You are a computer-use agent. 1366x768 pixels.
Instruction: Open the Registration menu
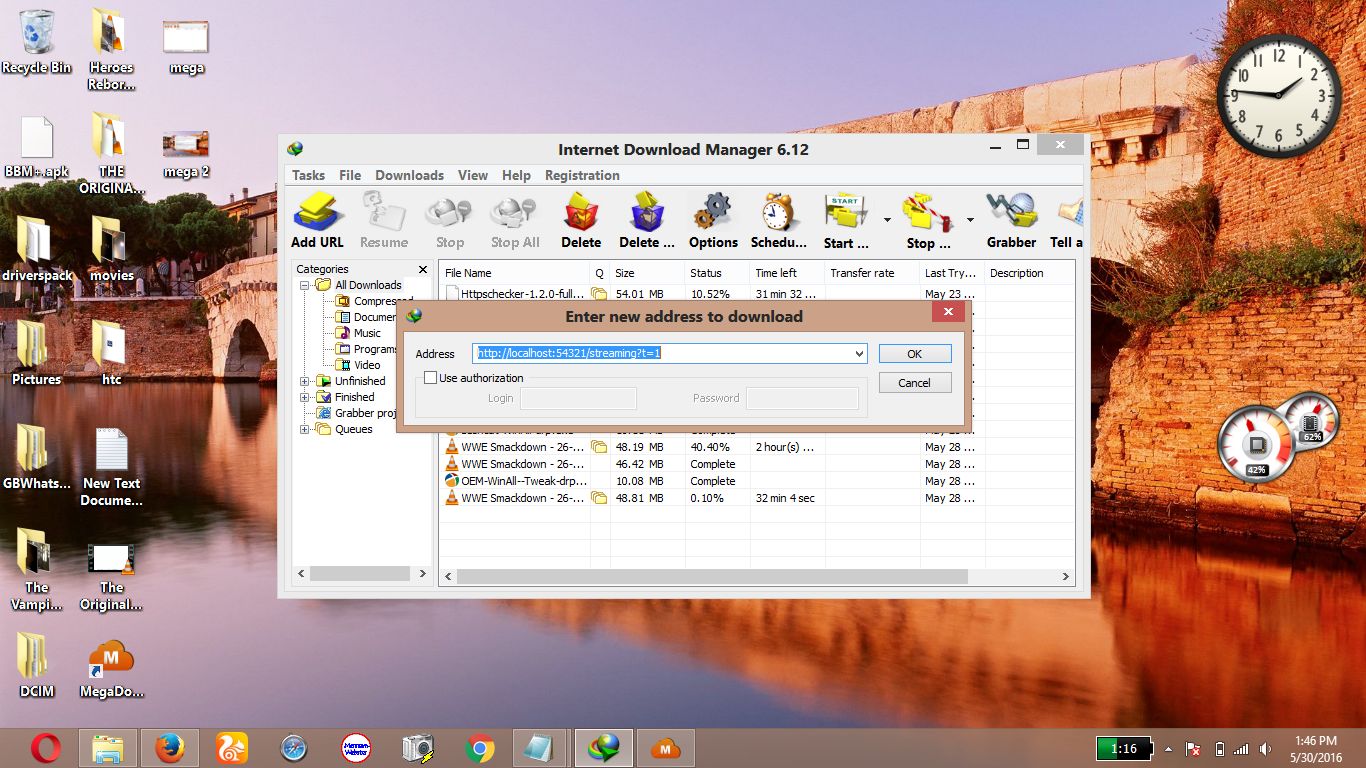click(x=582, y=175)
